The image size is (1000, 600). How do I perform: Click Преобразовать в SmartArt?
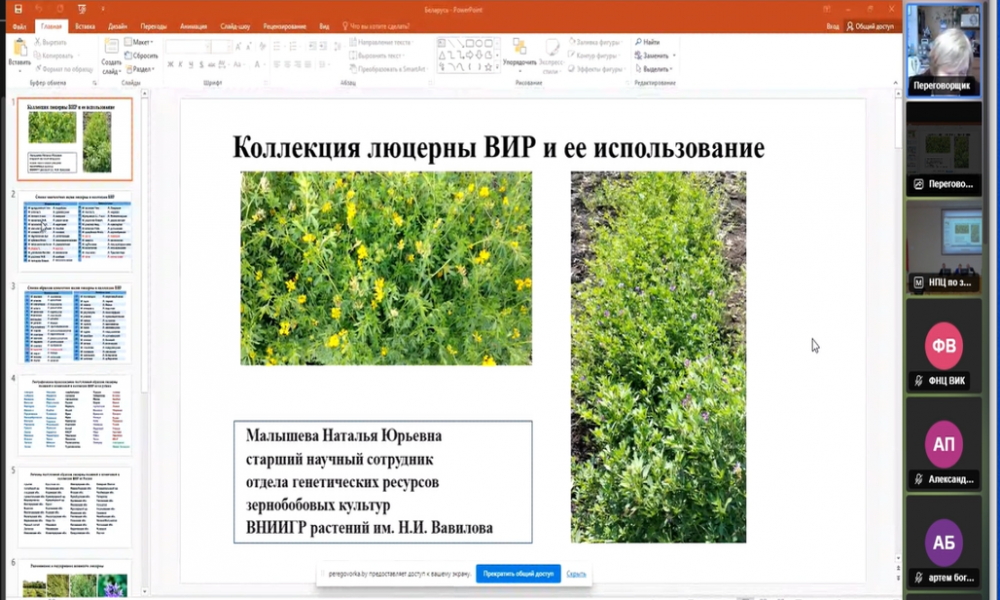388,69
